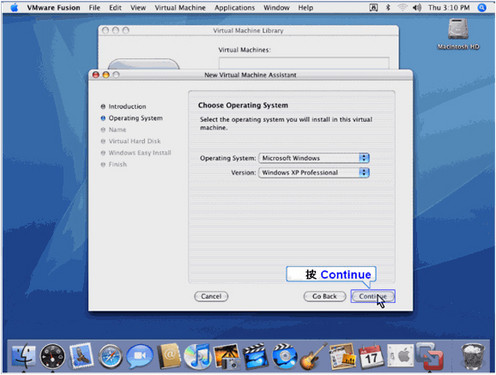Open the Virtual Machine menu
The image size is (496, 375).
coord(180,7)
